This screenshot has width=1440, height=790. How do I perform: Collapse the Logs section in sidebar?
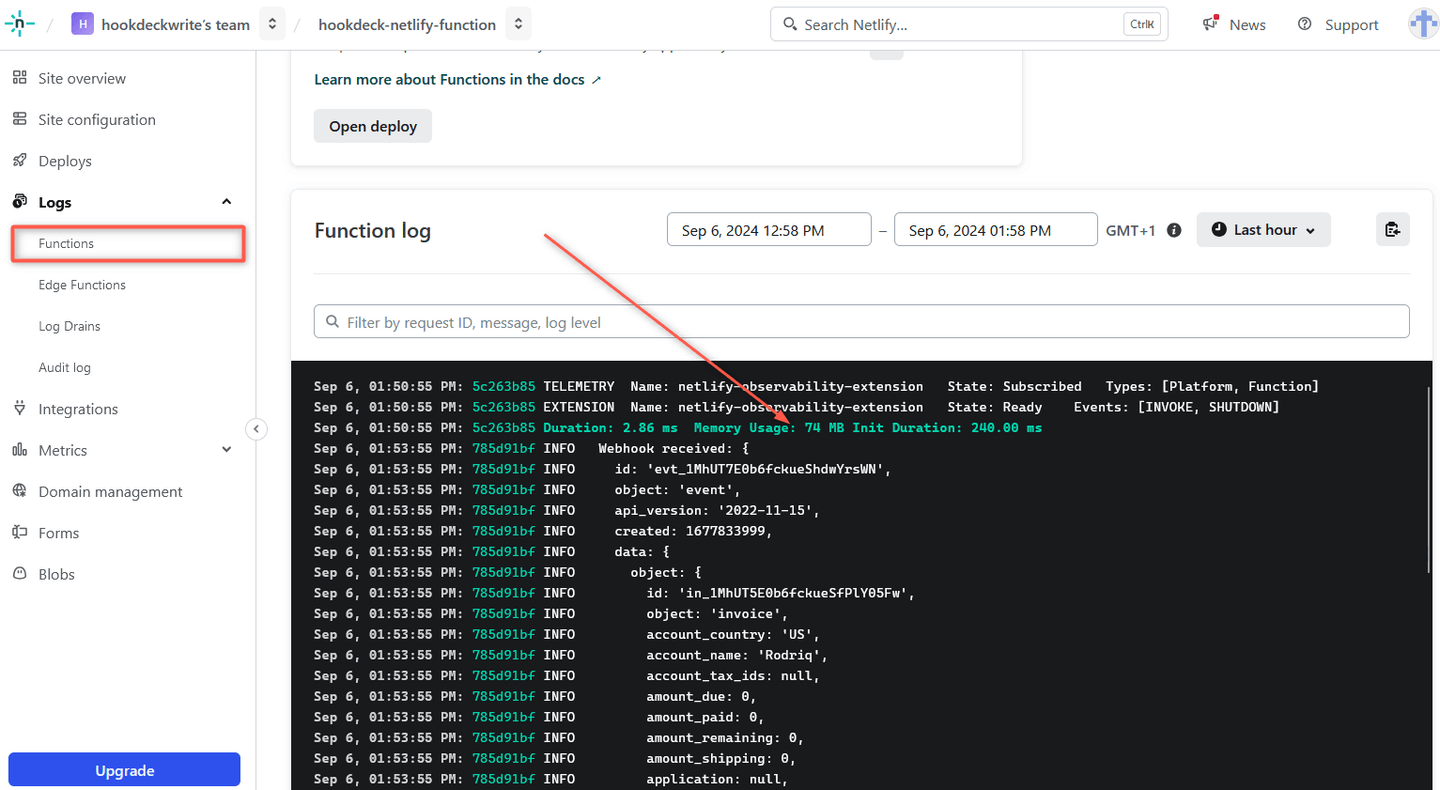click(226, 201)
